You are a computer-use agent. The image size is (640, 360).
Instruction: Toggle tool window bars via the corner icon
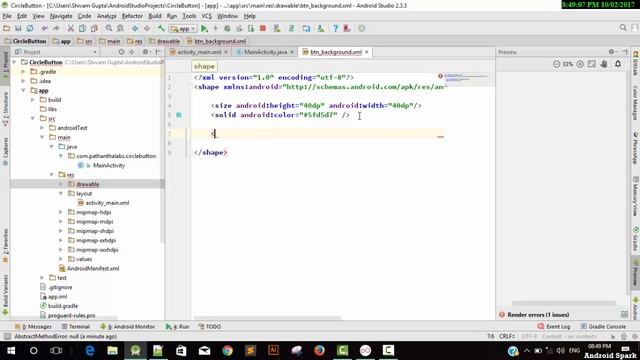point(7,336)
